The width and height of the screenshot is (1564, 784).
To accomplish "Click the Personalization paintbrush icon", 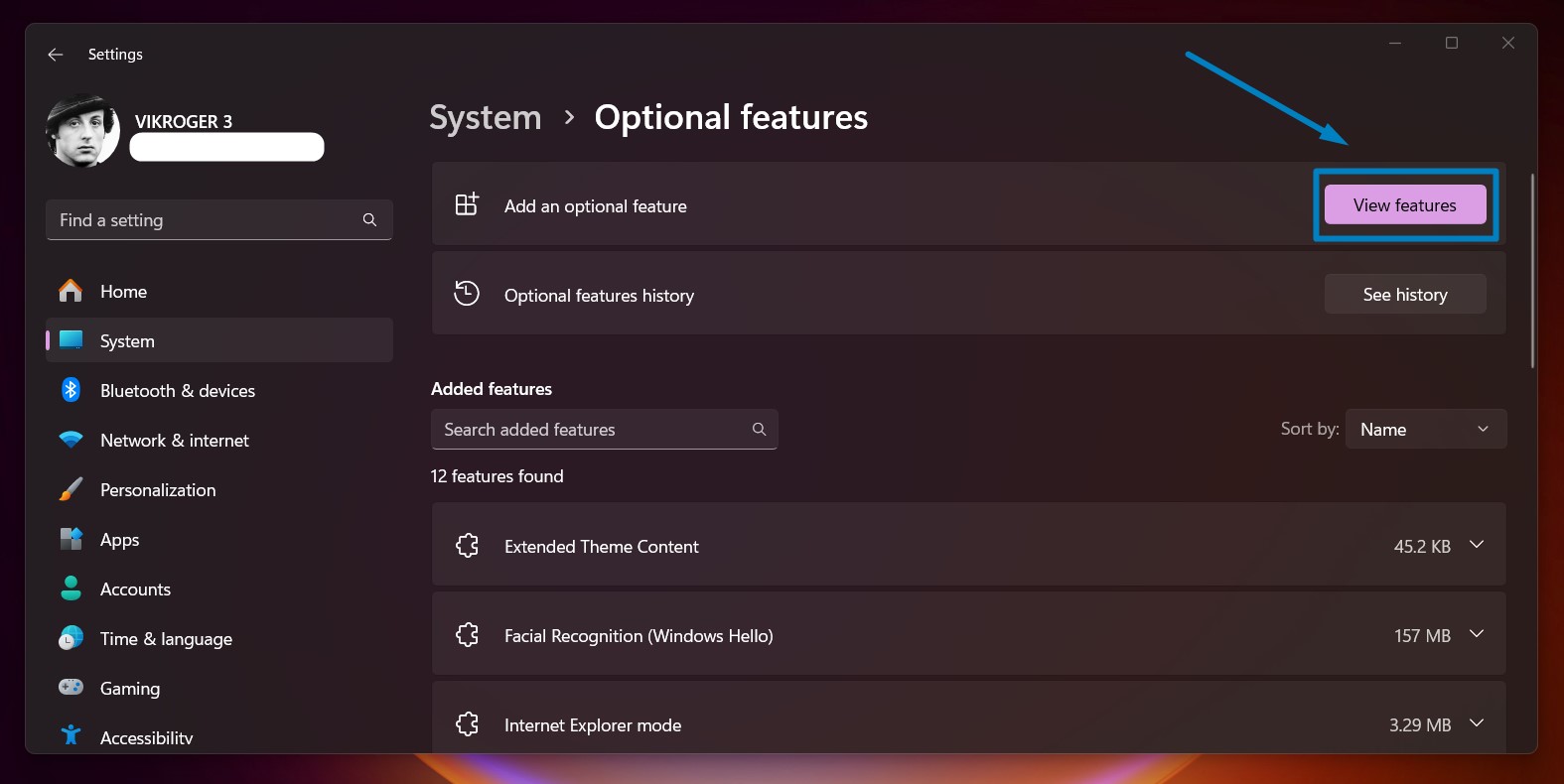I will click(71, 489).
